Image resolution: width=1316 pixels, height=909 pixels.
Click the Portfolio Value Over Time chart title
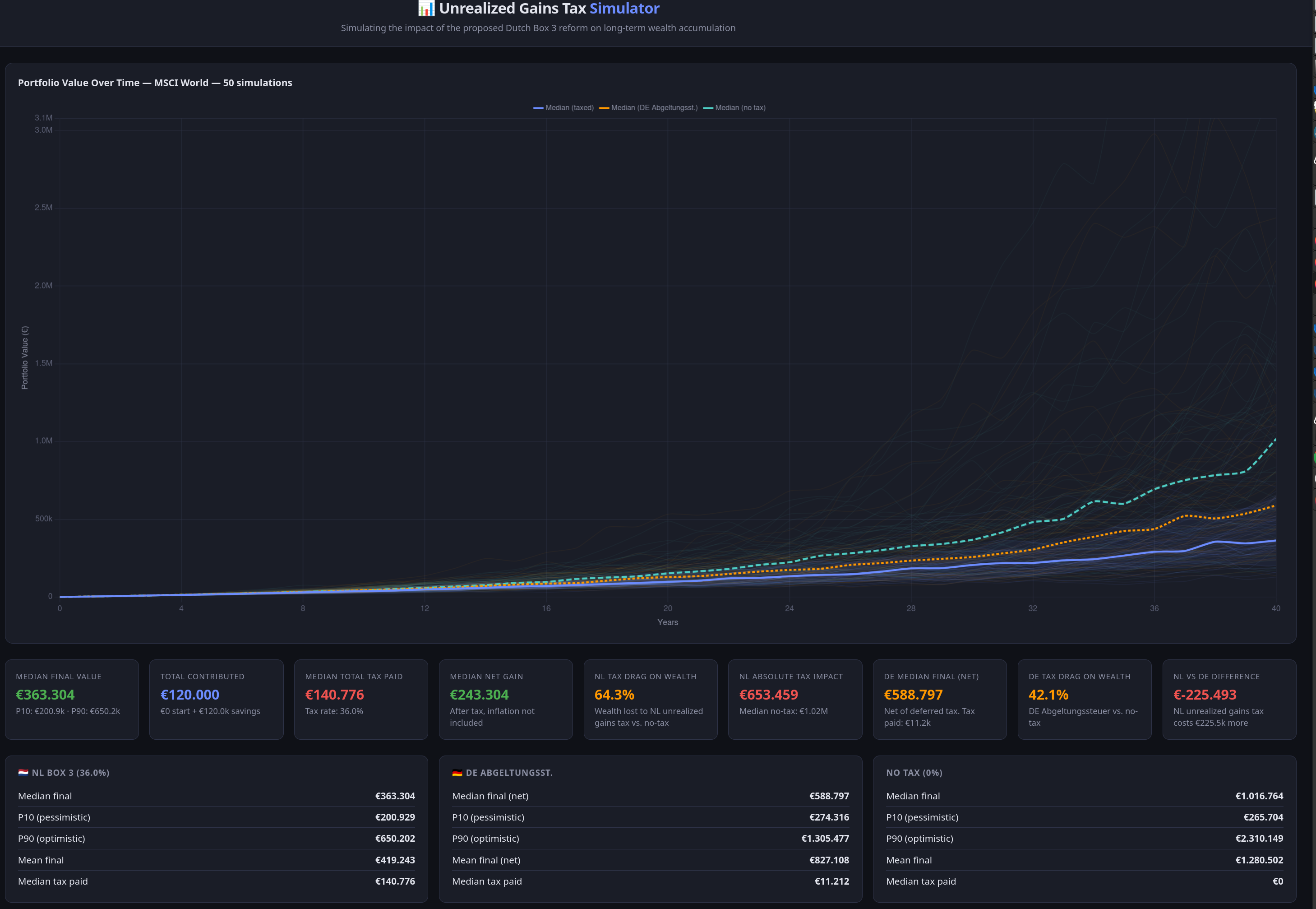tap(155, 83)
